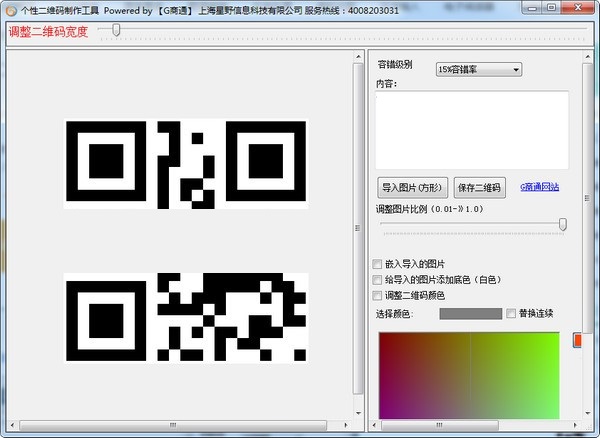
Task: Click the 保存二维码 button
Action: click(x=479, y=187)
